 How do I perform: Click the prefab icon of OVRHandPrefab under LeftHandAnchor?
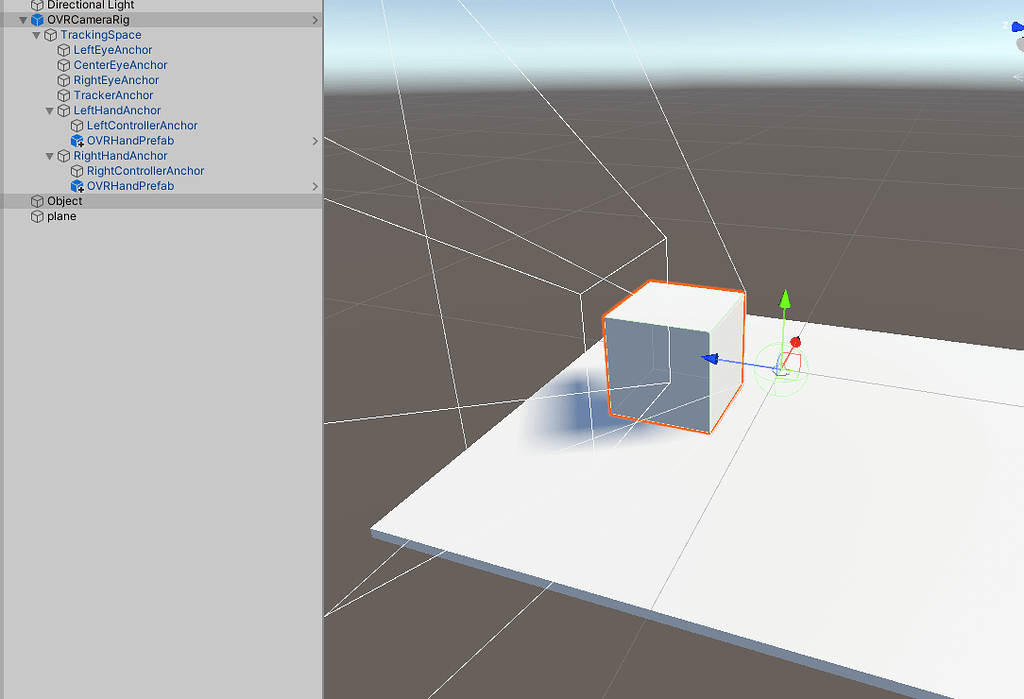[x=77, y=140]
